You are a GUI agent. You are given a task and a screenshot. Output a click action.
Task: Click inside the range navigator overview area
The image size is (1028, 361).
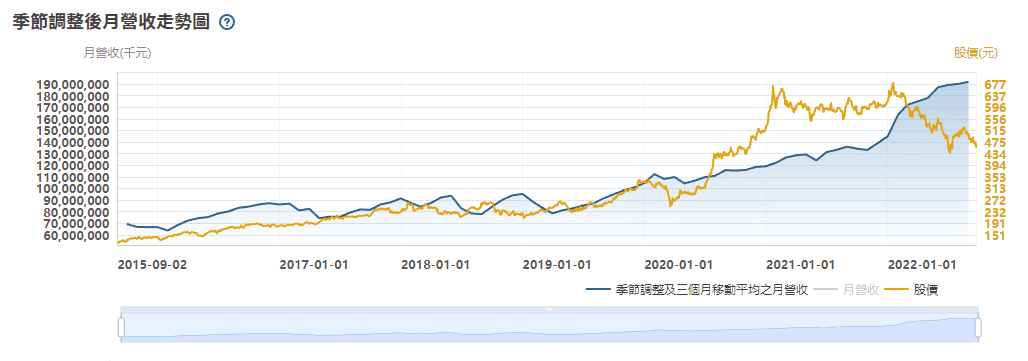point(550,327)
